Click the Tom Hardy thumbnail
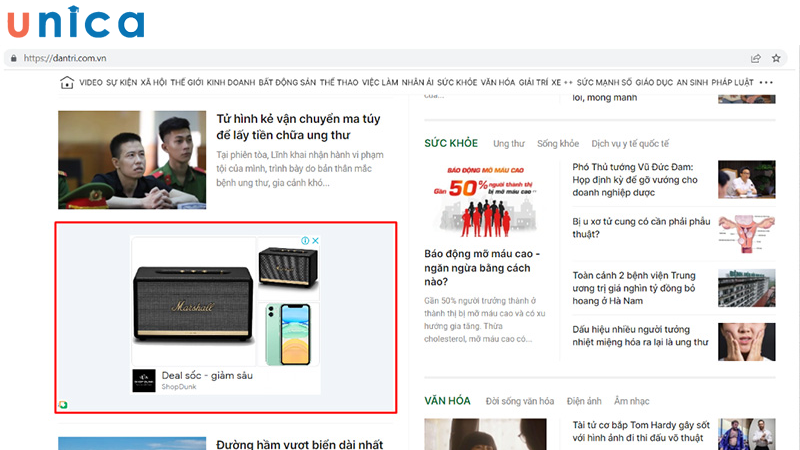Screen dimensions: 800x450 tap(746, 434)
